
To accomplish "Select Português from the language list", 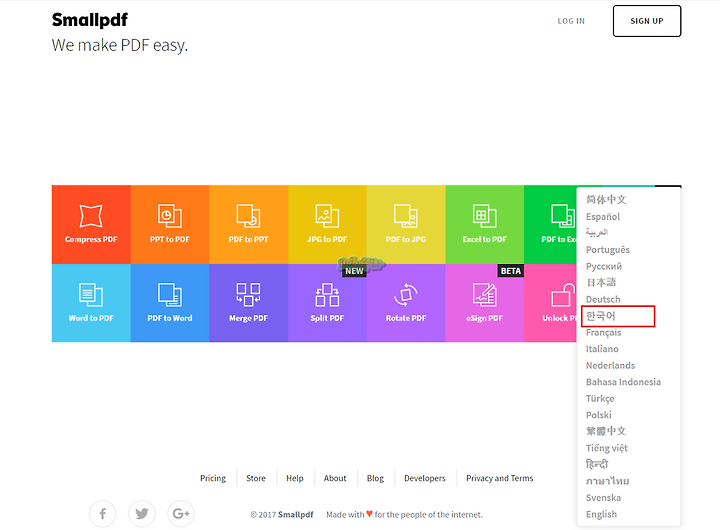I will [608, 249].
